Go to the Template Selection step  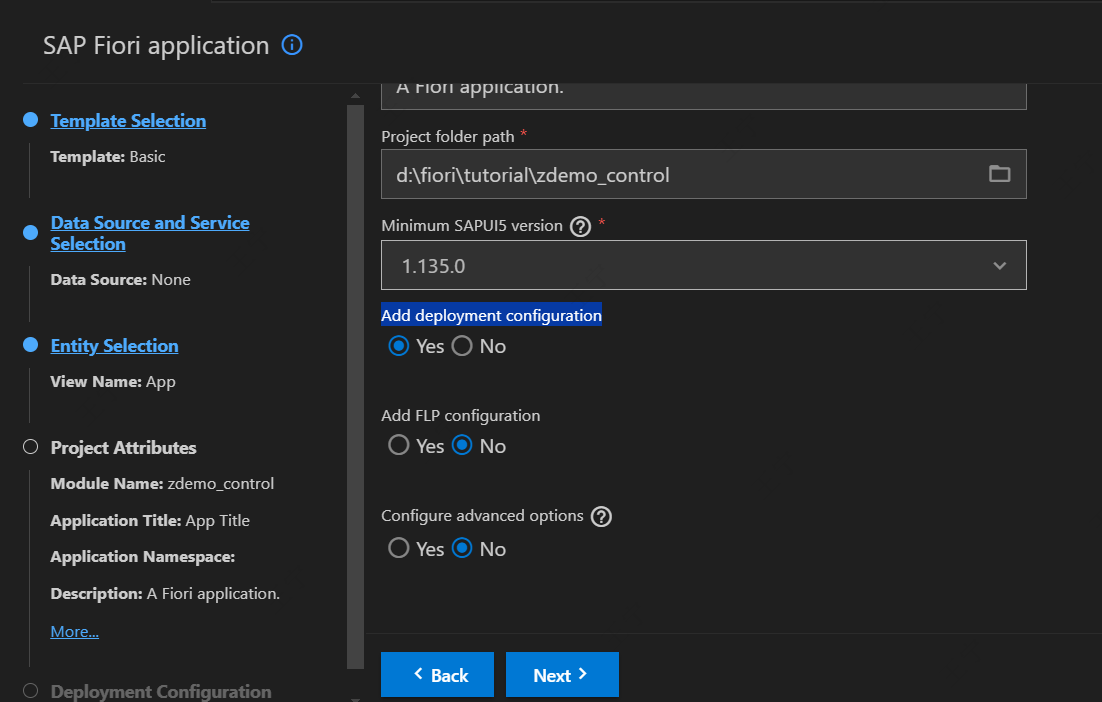[x=128, y=121]
